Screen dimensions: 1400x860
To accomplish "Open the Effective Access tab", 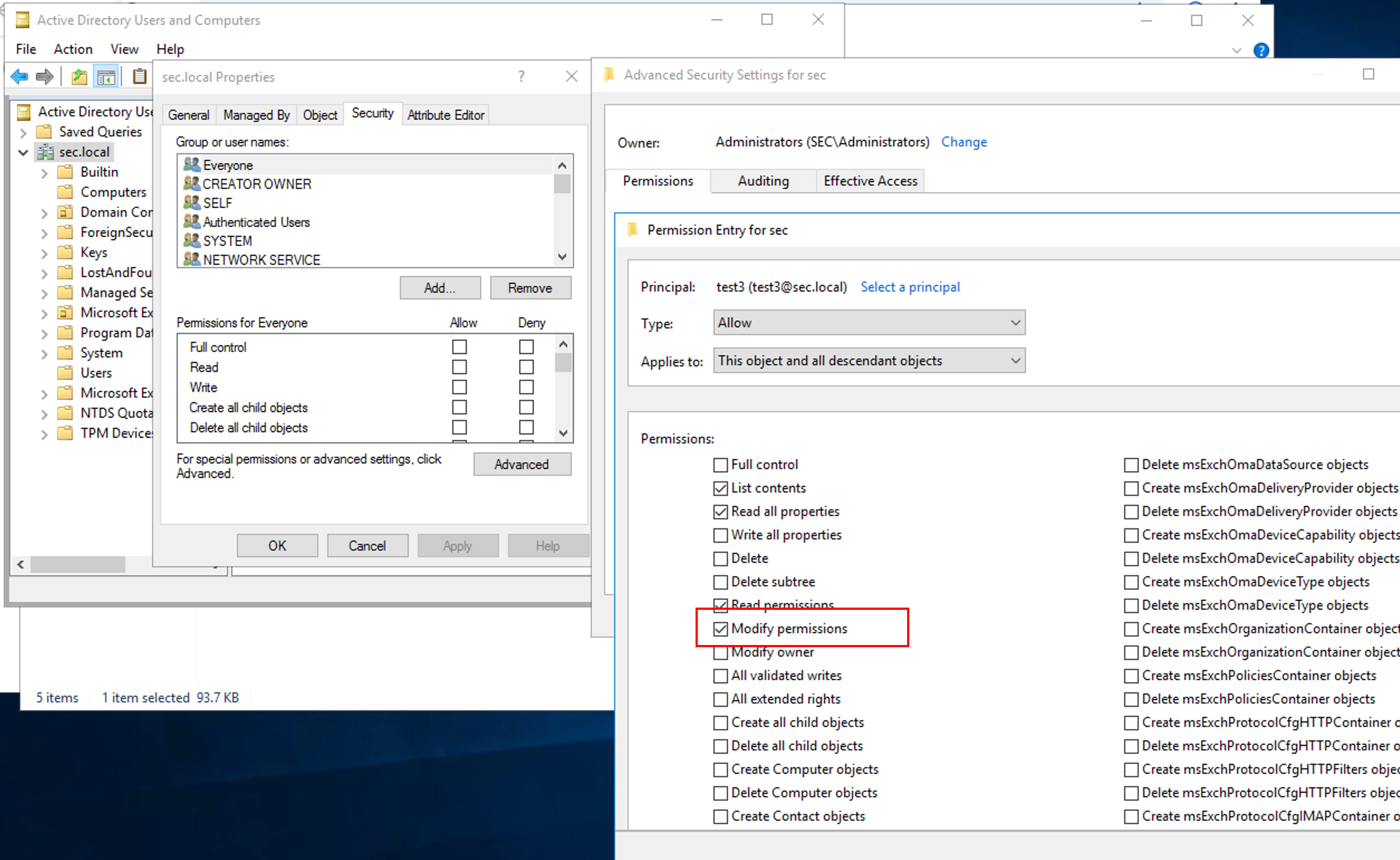I will [x=870, y=181].
